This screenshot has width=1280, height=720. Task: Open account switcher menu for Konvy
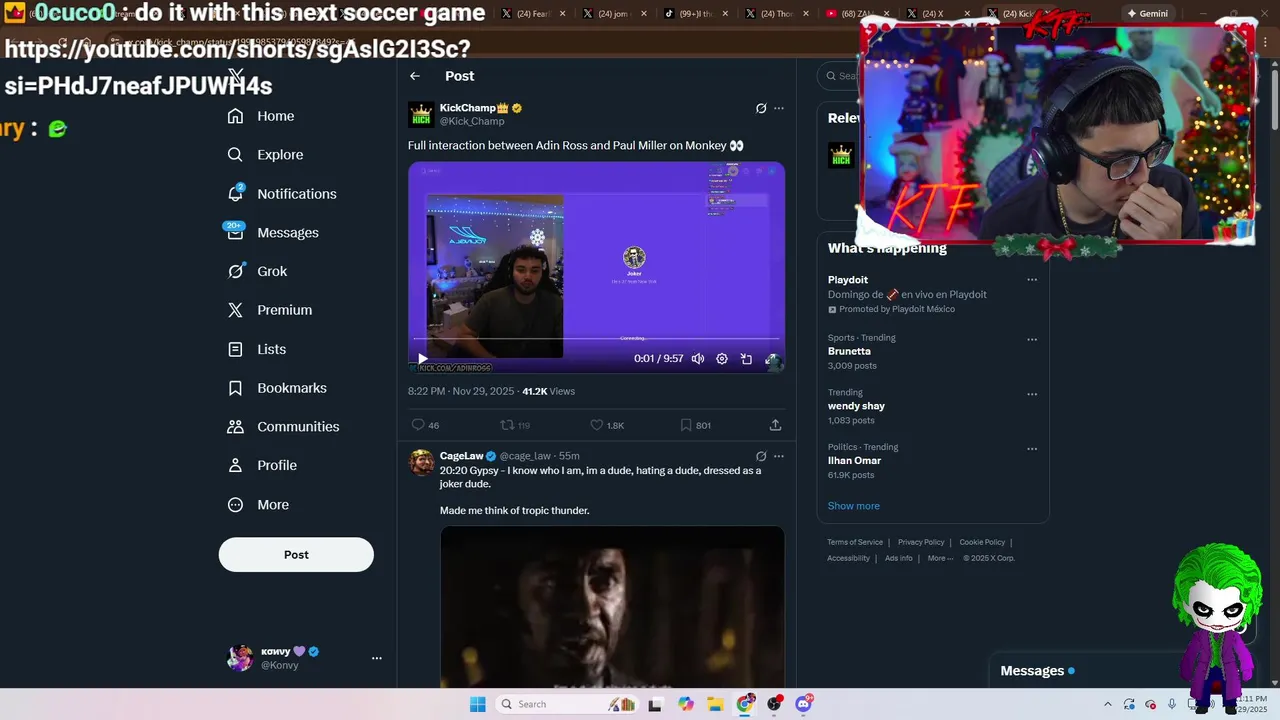tap(377, 658)
